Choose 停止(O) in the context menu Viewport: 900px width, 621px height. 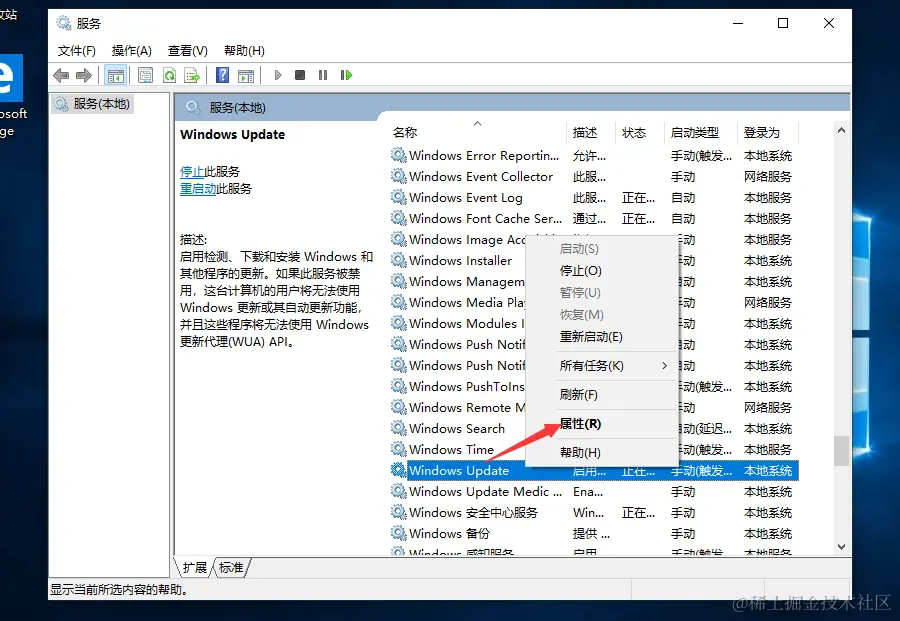pos(602,271)
